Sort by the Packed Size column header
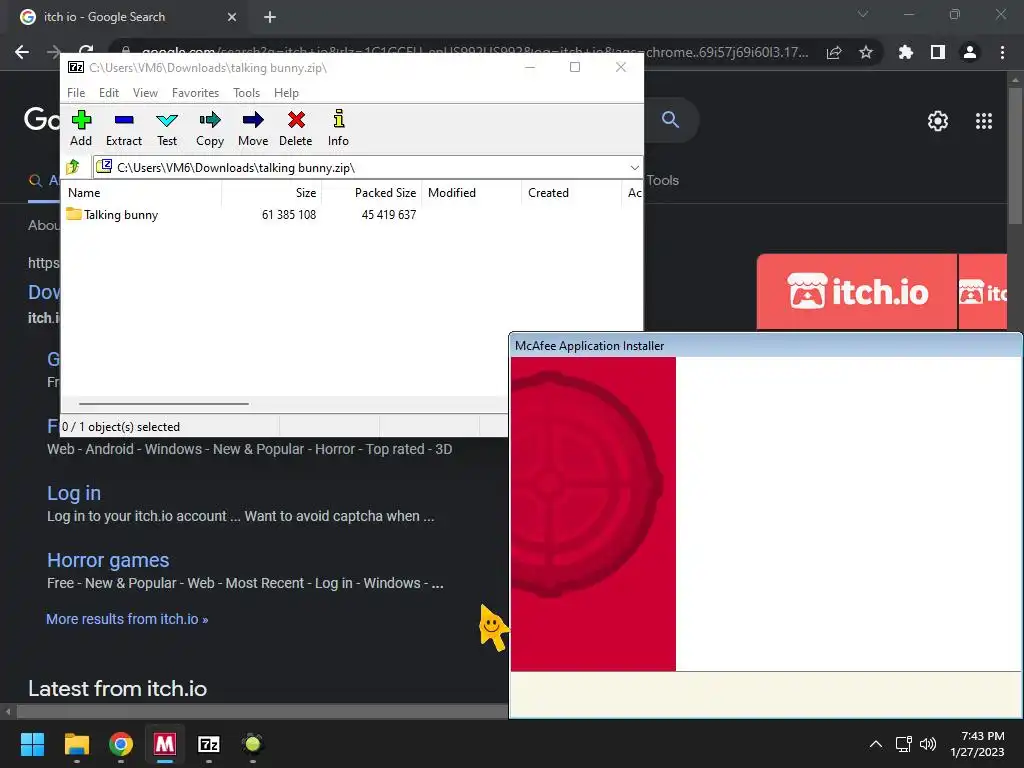This screenshot has width=1024, height=768. pos(371,193)
